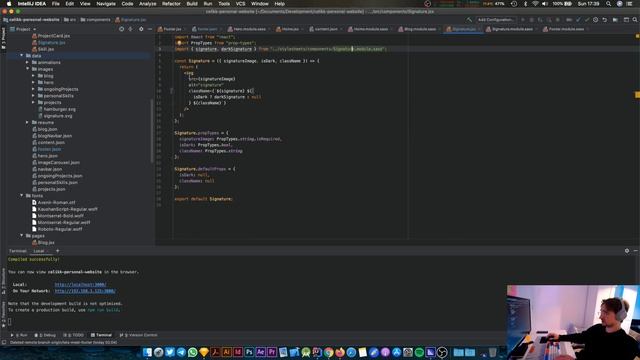The width and height of the screenshot is (640, 360).
Task: Open Sketch from the dock
Action: pyautogui.click(x=204, y=352)
